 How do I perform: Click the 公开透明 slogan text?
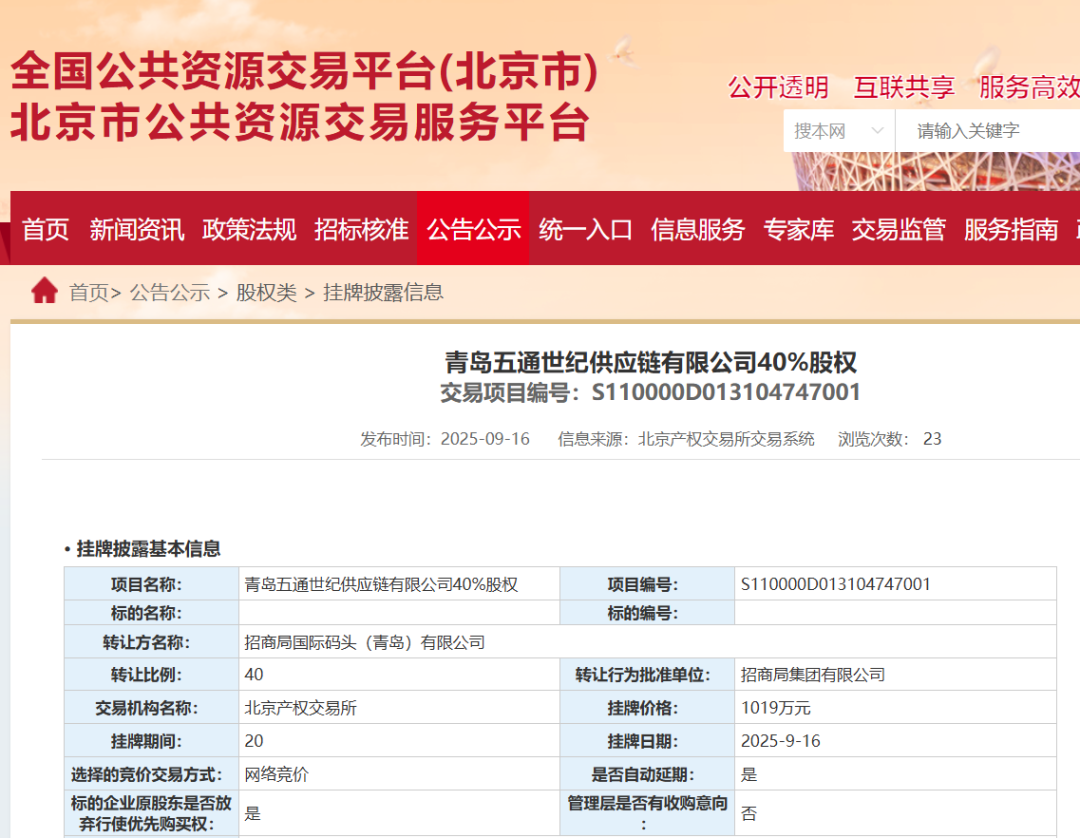pyautogui.click(x=778, y=87)
